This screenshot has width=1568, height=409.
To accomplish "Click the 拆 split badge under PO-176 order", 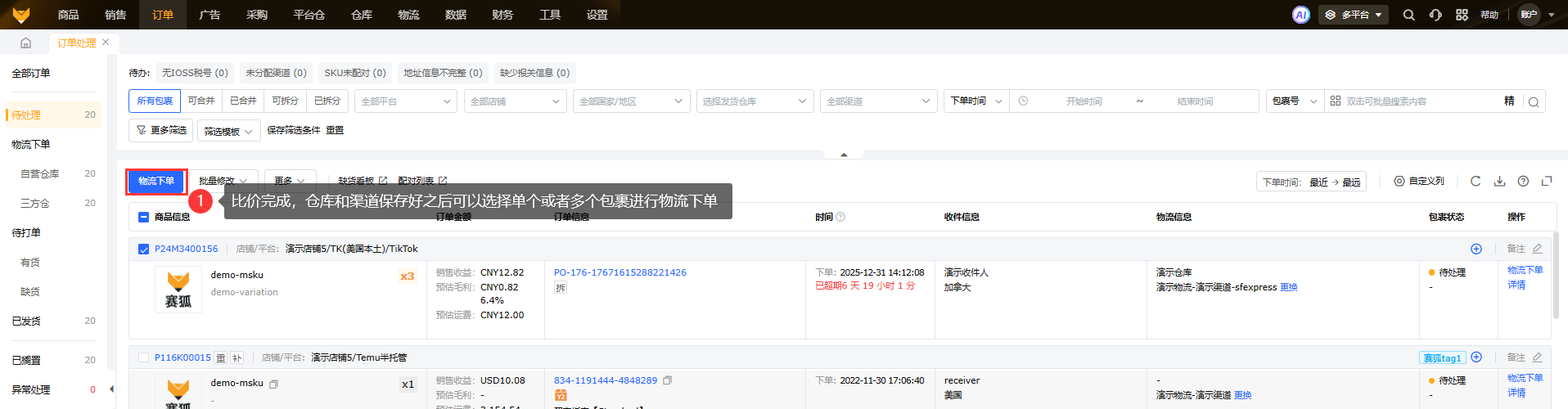I will [x=561, y=288].
